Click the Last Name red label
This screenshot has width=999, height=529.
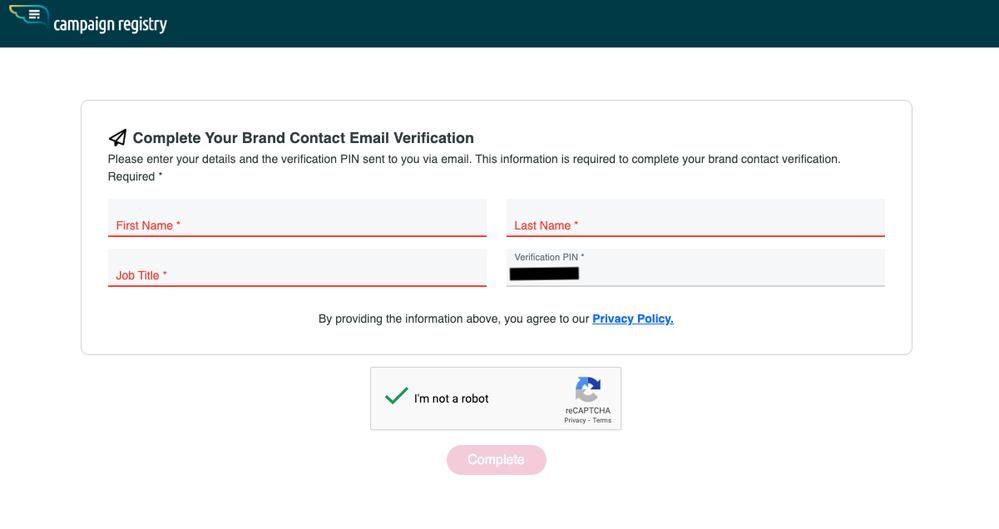(x=546, y=226)
